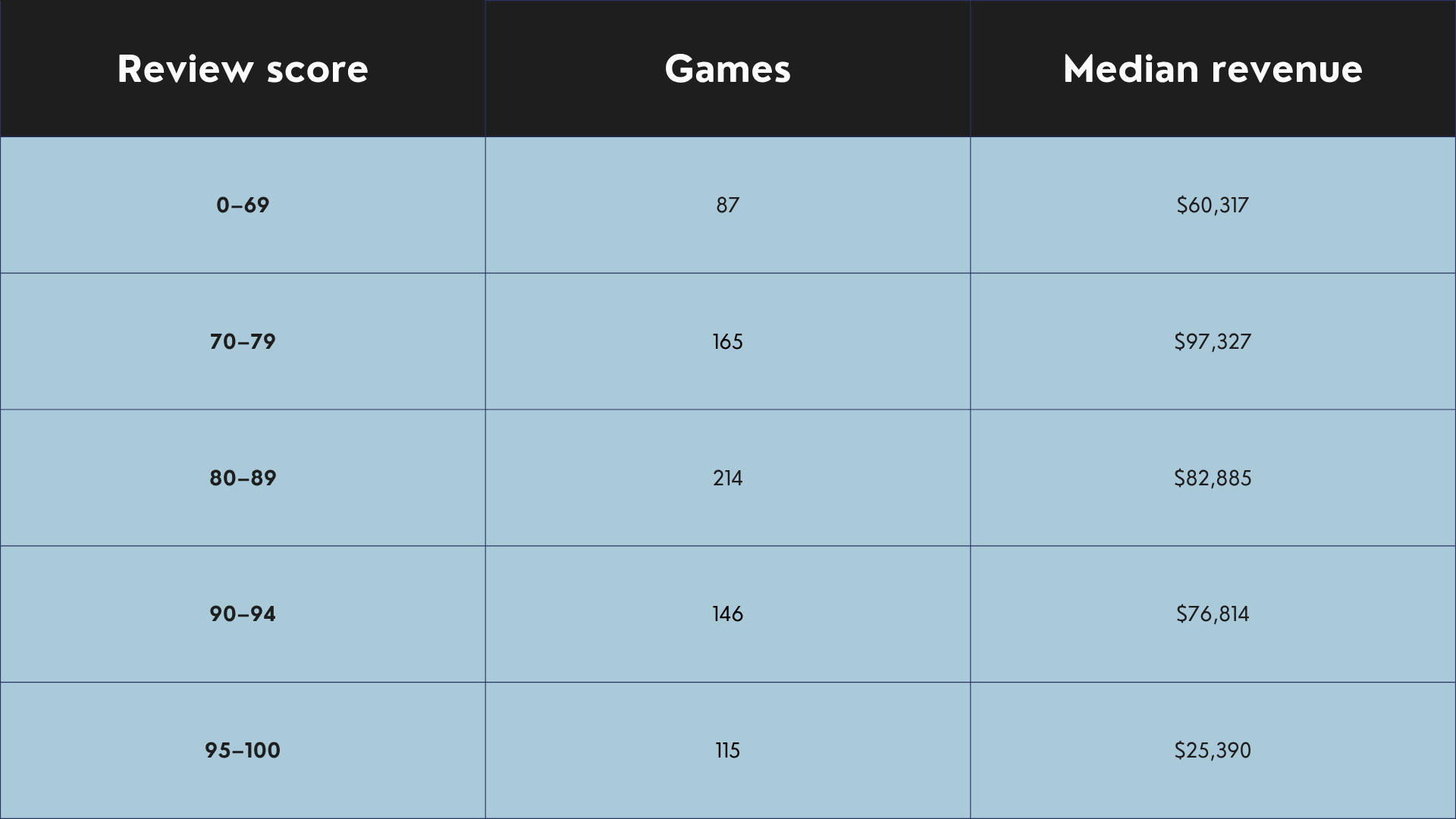The height and width of the screenshot is (819, 1456).
Task: Select the 80–89 review score cell
Action: (x=243, y=478)
